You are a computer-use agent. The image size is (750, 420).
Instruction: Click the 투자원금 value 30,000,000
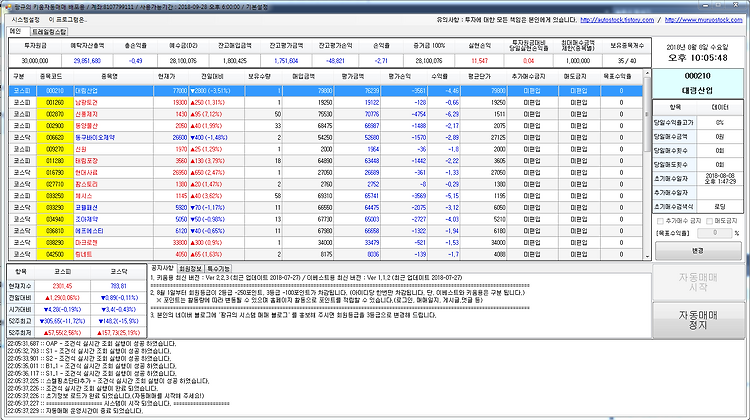tap(35, 61)
